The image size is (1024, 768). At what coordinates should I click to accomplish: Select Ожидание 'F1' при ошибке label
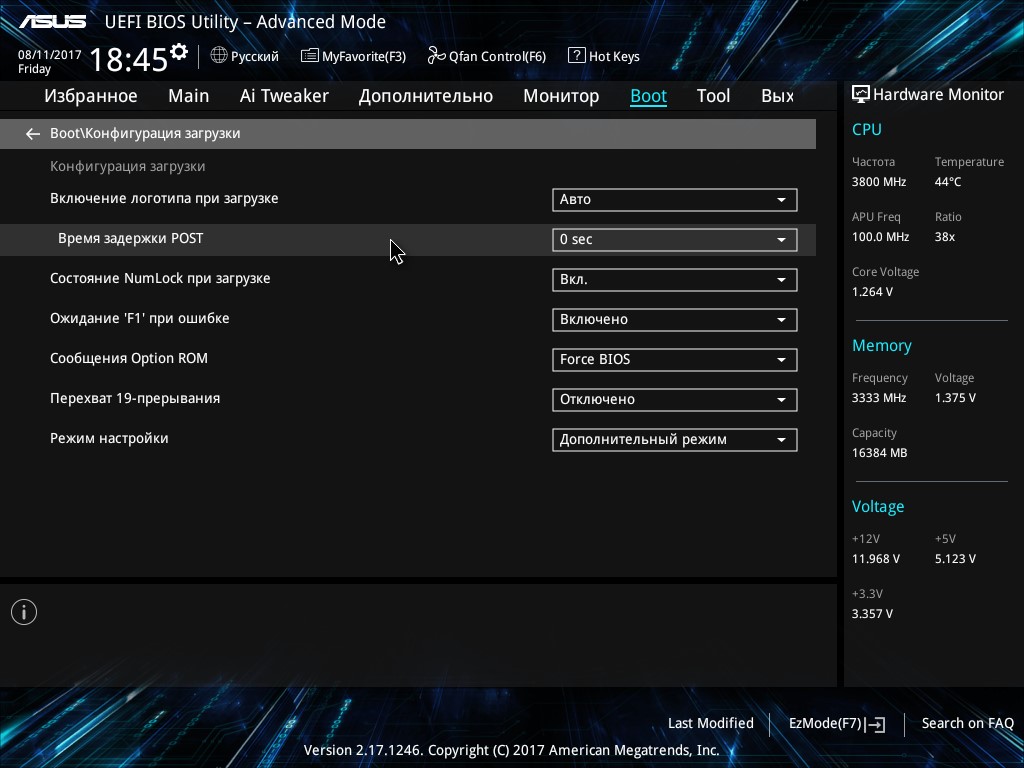(x=140, y=319)
